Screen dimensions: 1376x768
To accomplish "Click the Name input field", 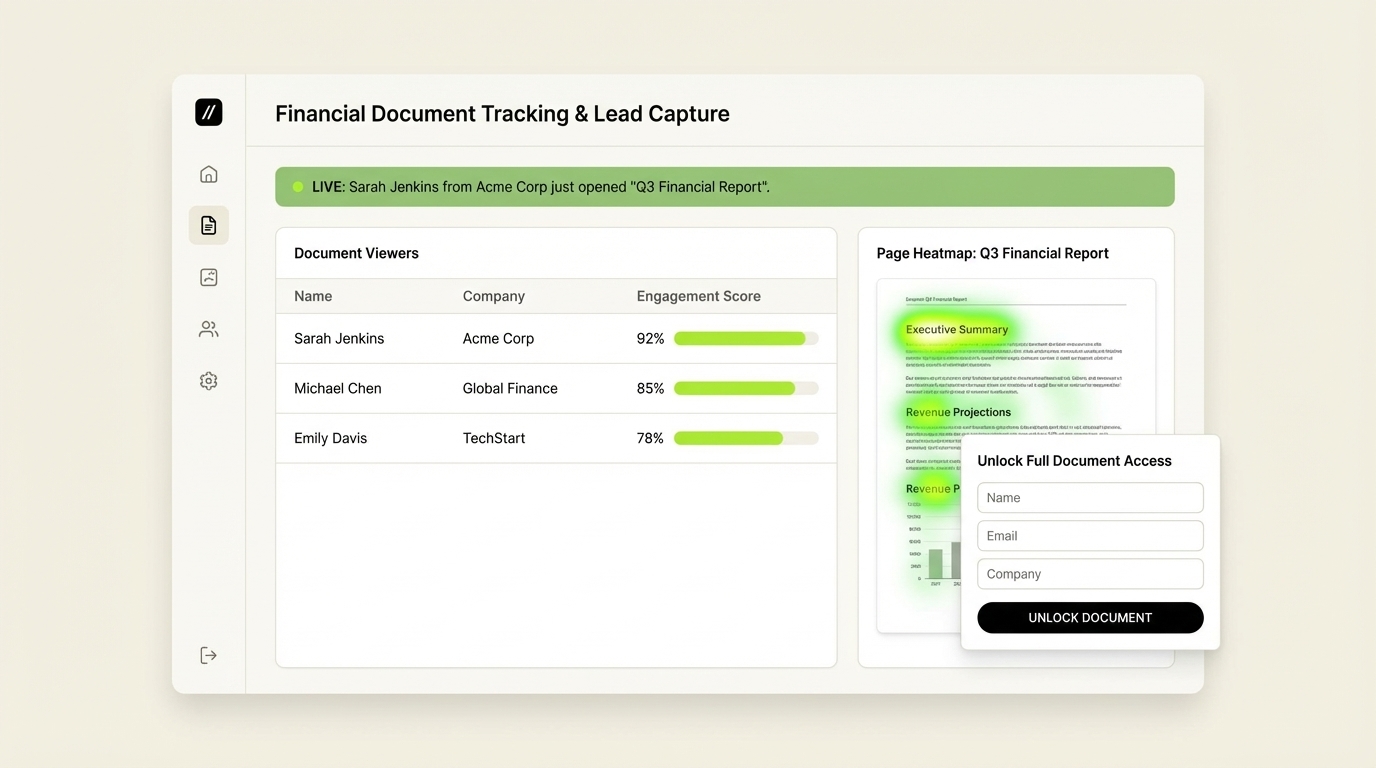I will pos(1090,497).
